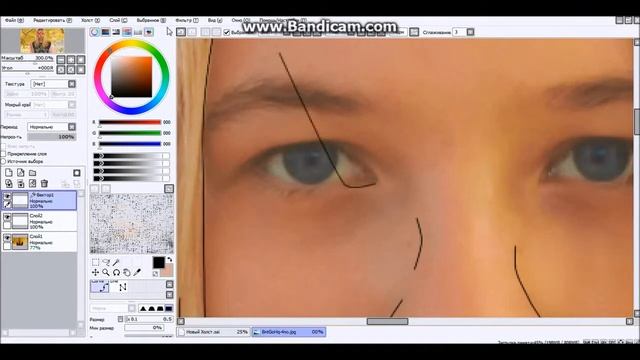The height and width of the screenshot is (360, 640).
Task: Hide the Вектор1 layer using eye icon
Action: click(x=7, y=196)
